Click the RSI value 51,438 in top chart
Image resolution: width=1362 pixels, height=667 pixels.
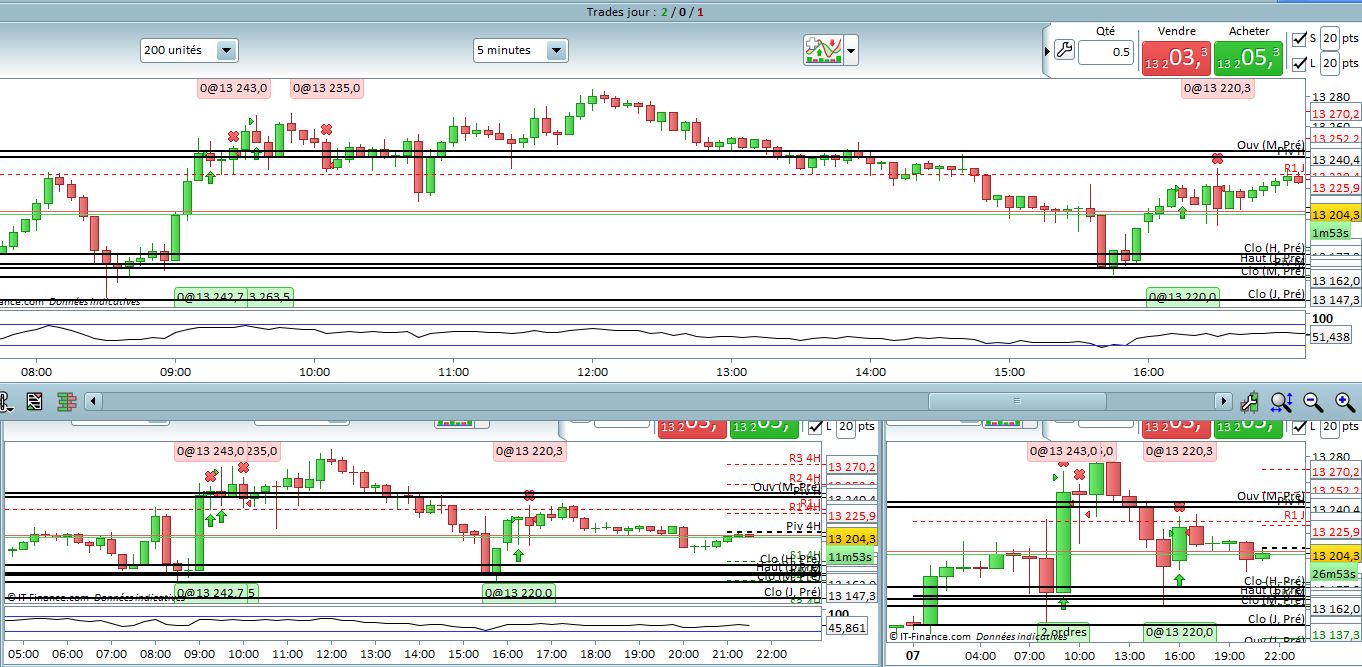[x=1333, y=337]
